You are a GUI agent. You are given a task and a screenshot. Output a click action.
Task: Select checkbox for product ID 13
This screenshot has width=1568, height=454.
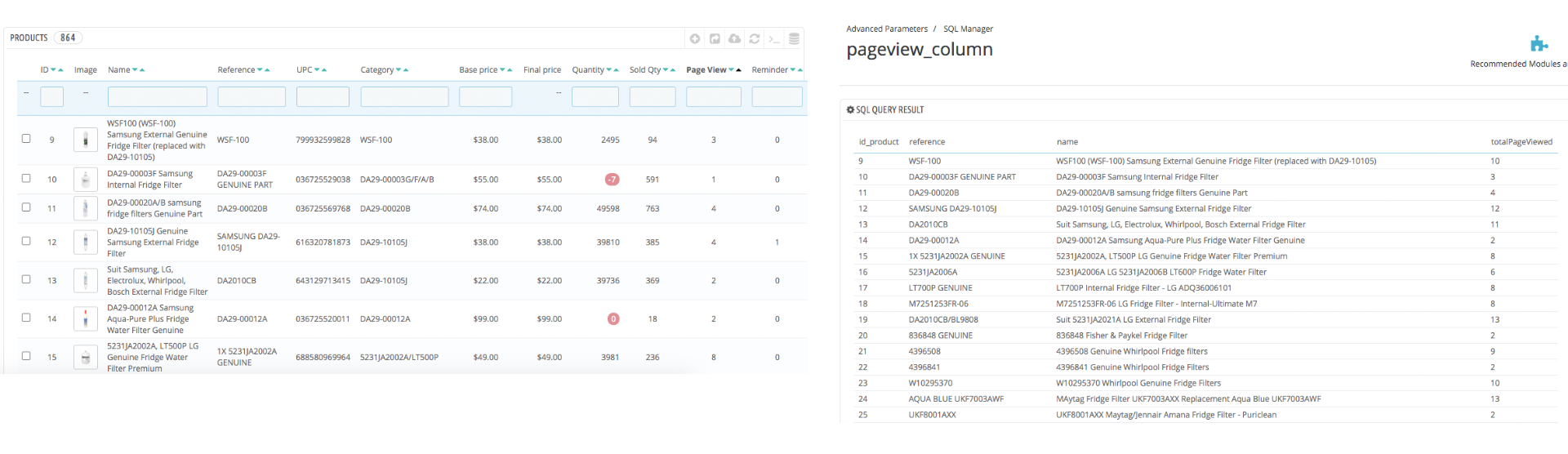coord(26,279)
